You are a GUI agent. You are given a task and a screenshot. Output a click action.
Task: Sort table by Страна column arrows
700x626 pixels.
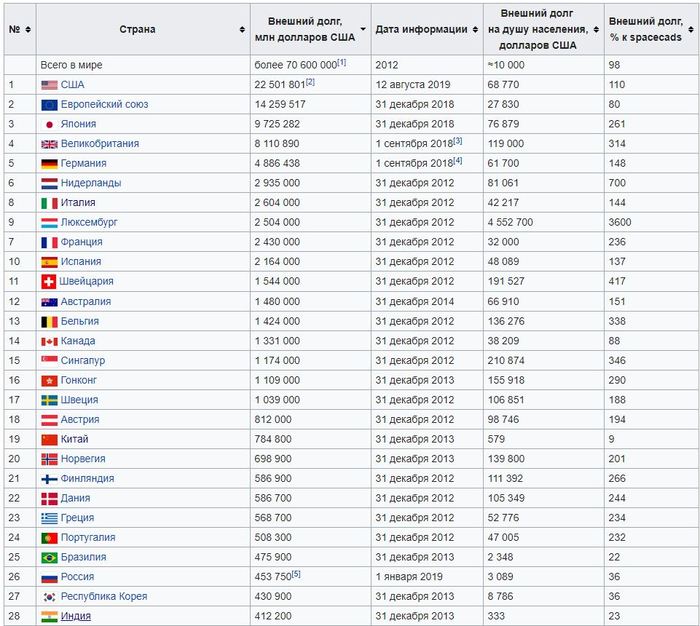click(242, 30)
